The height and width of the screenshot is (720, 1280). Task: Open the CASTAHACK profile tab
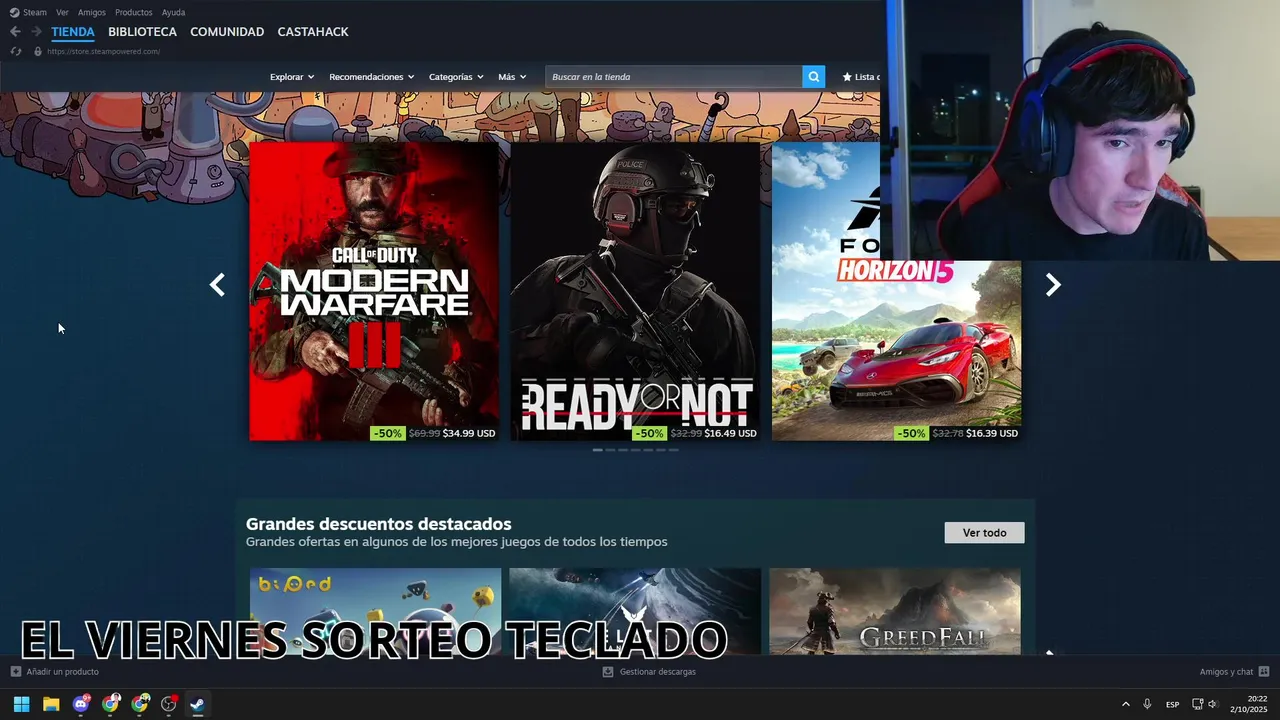click(313, 32)
